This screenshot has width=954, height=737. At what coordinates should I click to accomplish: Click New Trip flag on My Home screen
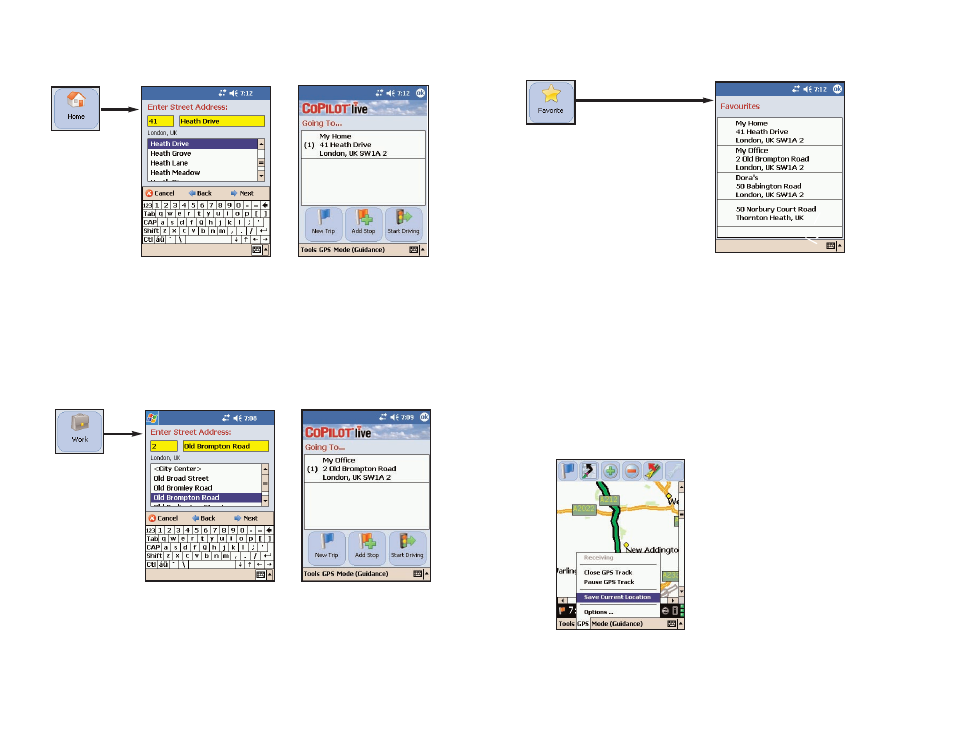click(323, 223)
